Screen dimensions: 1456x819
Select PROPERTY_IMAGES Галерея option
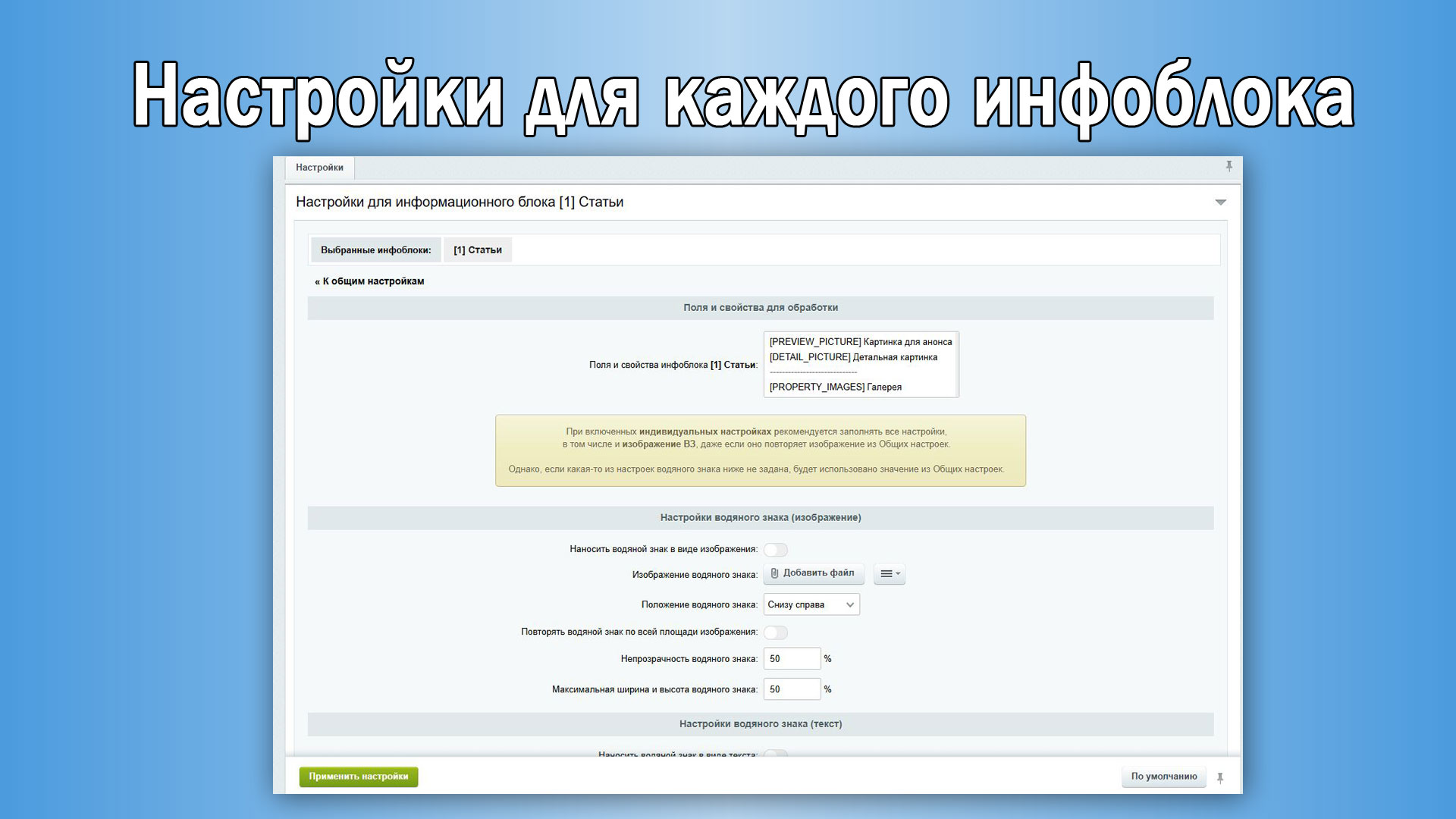tap(835, 387)
